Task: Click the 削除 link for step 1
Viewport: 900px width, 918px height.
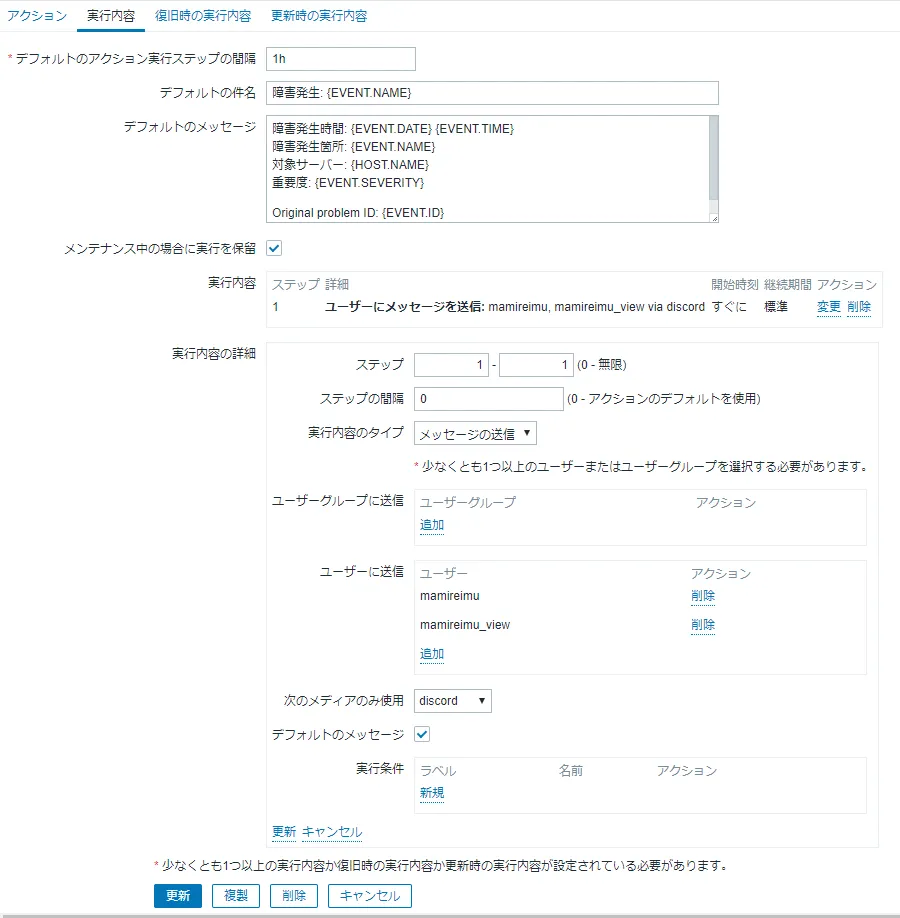Action: [859, 307]
